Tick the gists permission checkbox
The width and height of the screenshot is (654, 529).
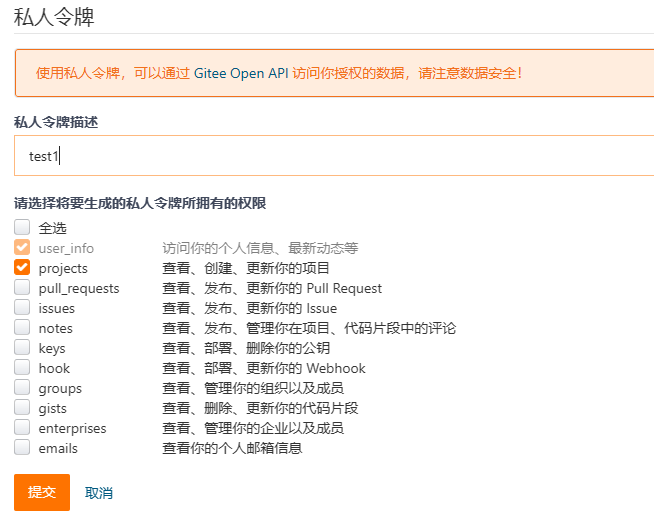(22, 408)
